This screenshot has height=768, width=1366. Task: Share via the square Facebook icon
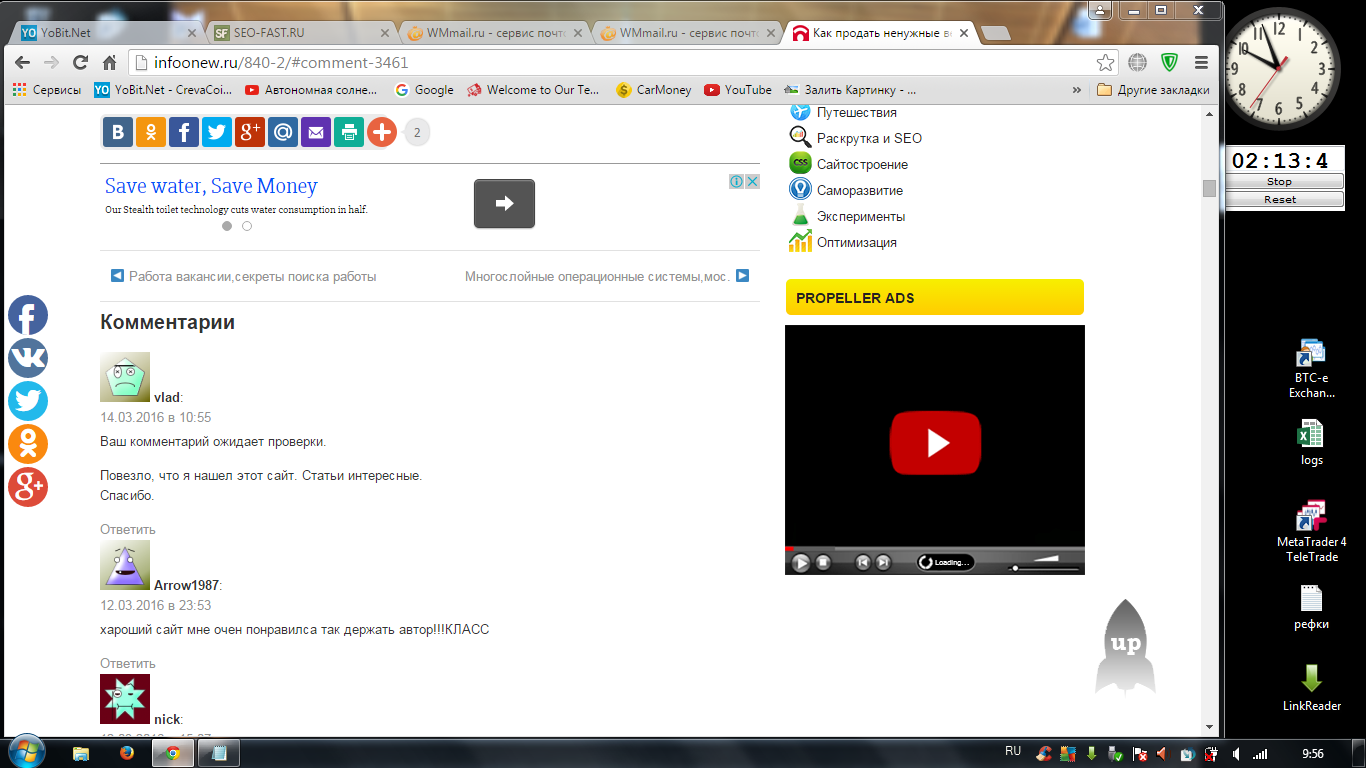tap(184, 132)
